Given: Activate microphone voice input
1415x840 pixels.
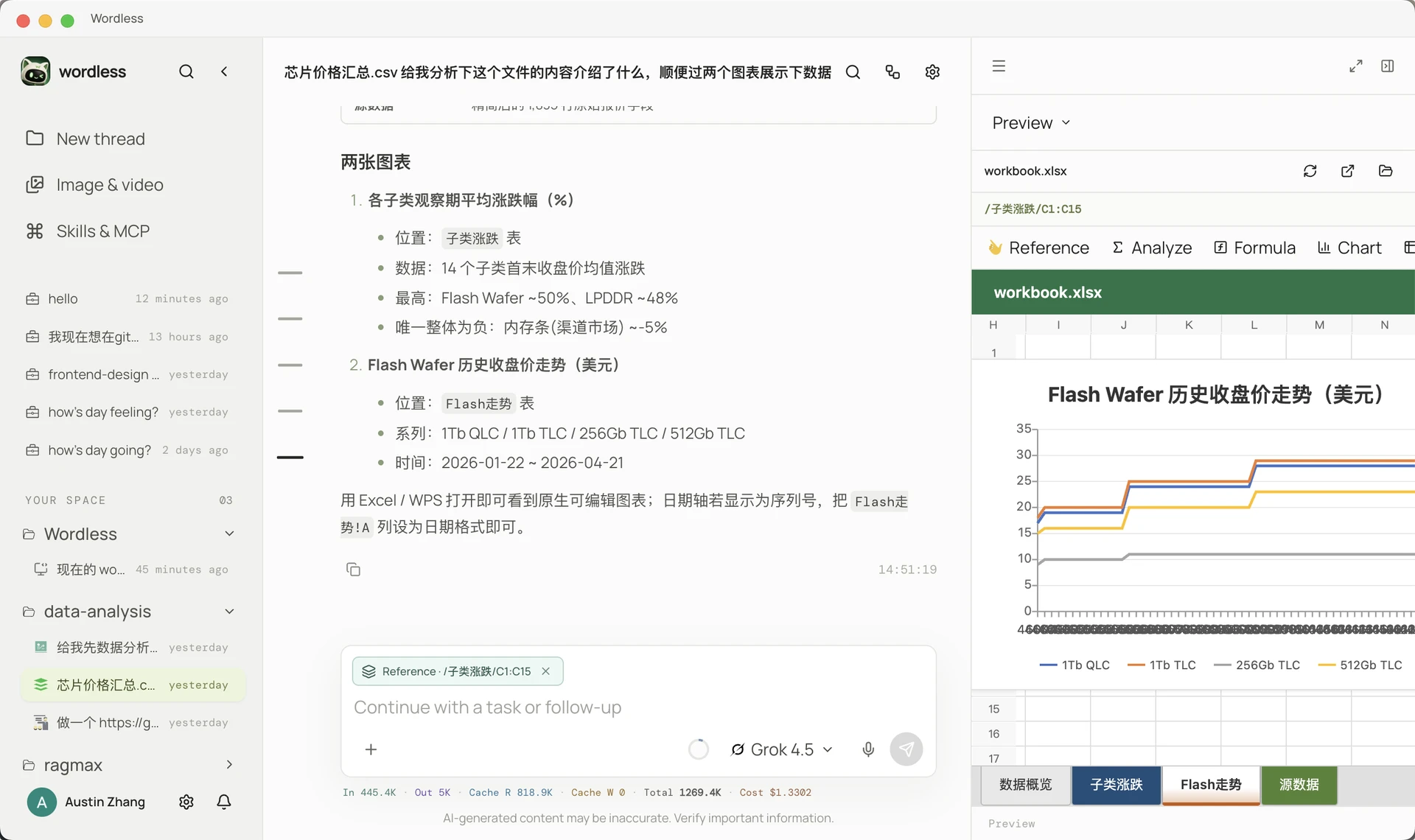Looking at the screenshot, I should tap(868, 749).
